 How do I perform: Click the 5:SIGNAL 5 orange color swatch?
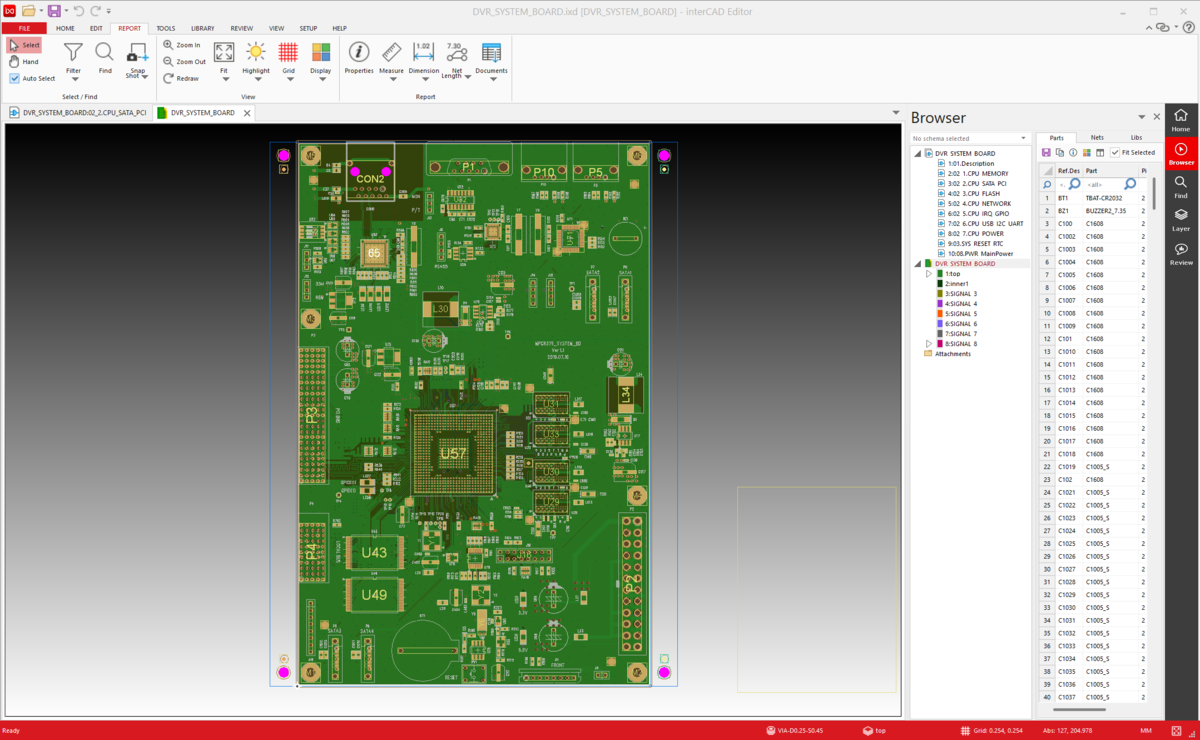(x=941, y=313)
